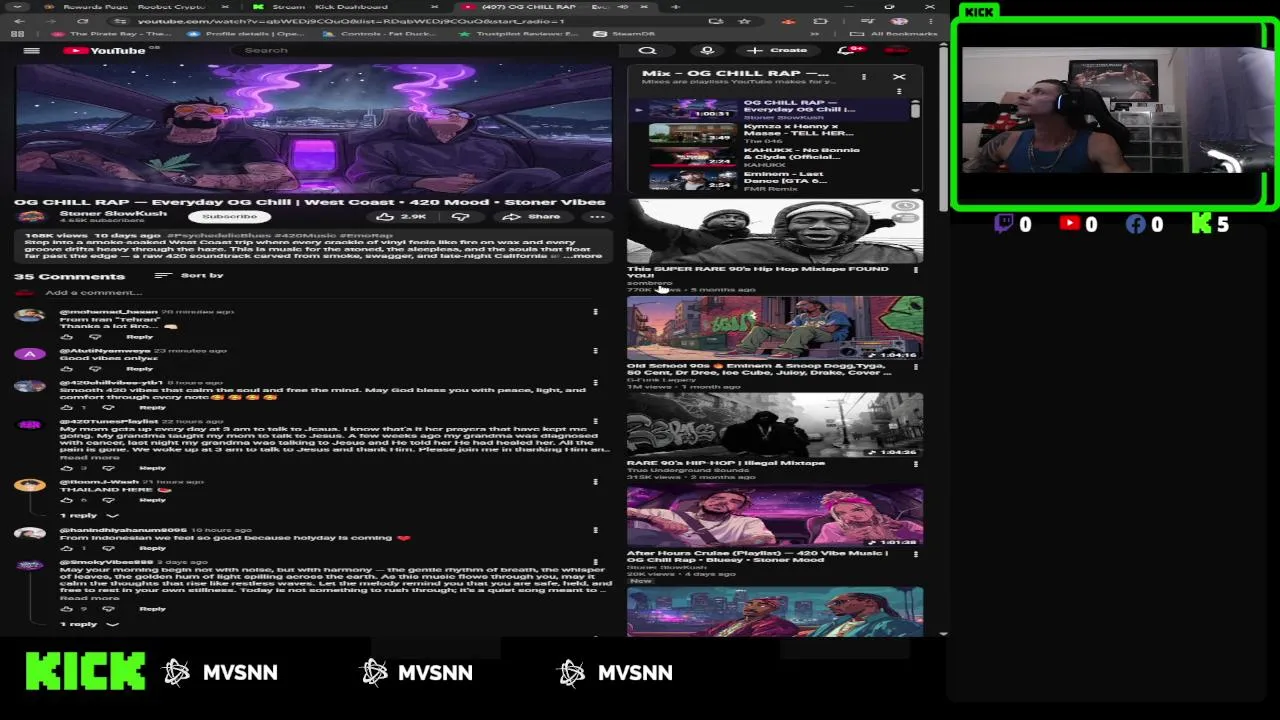
Task: Share the video with Share button
Action: click(532, 216)
